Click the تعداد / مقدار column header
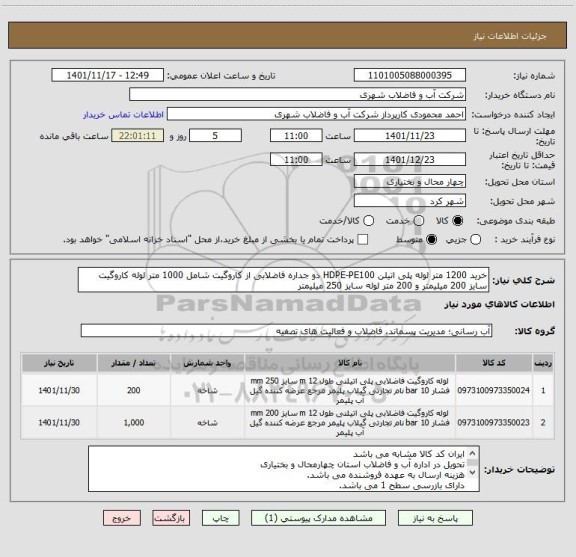Image resolution: width=576 pixels, height=557 pixels. point(134,363)
